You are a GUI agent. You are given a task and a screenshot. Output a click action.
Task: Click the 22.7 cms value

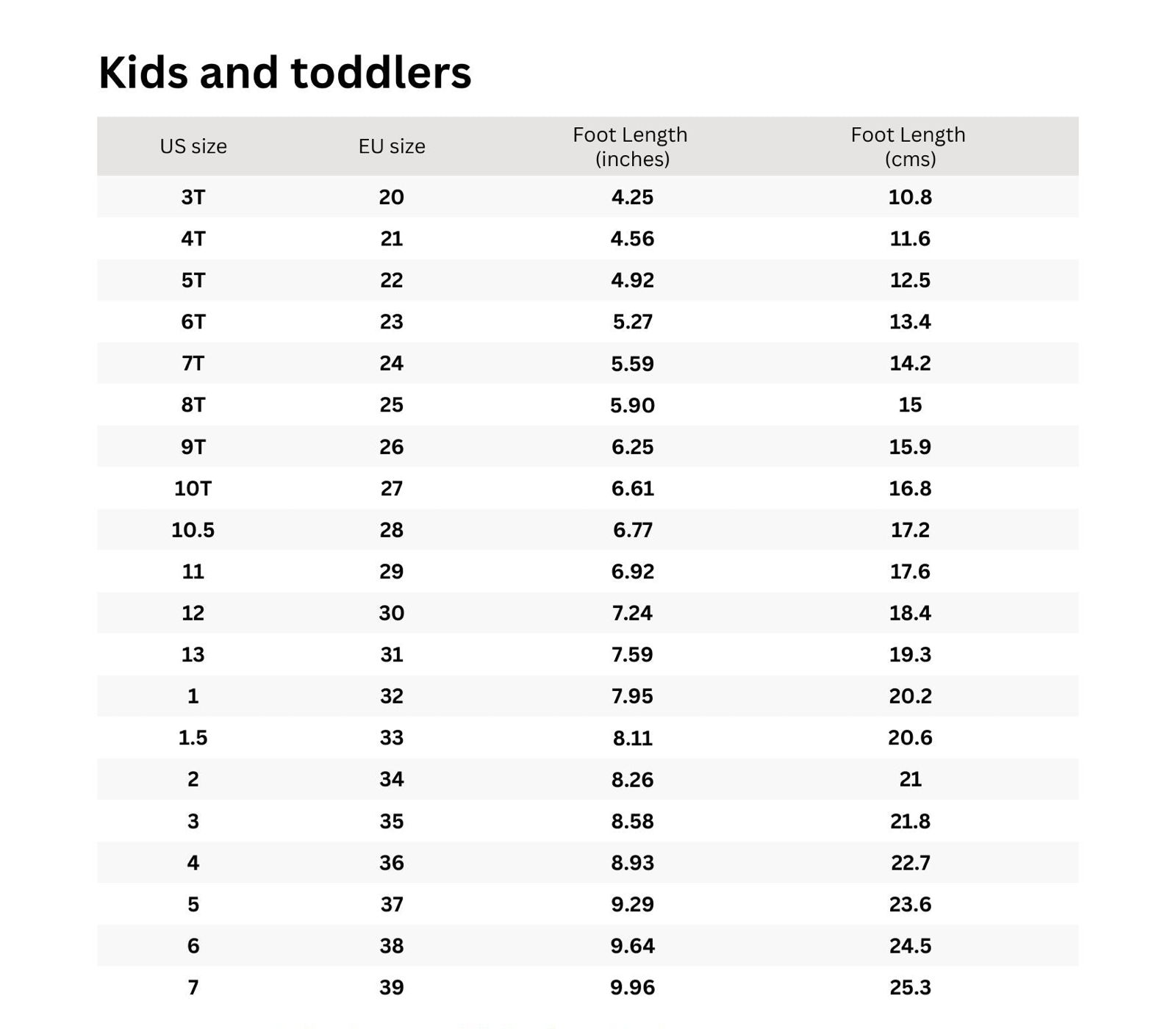pyautogui.click(x=910, y=862)
